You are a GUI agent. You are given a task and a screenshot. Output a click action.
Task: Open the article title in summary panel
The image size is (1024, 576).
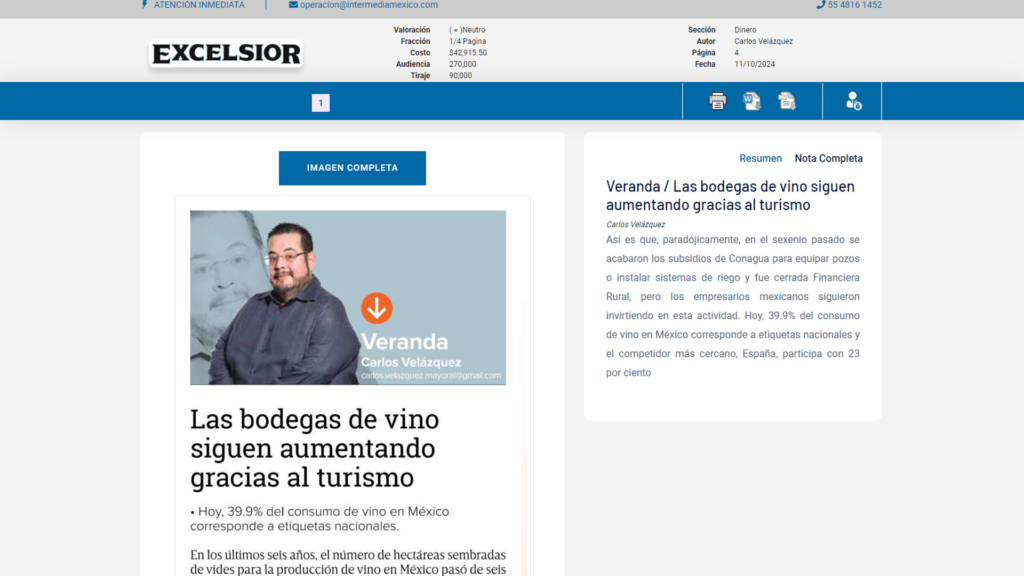click(x=730, y=195)
